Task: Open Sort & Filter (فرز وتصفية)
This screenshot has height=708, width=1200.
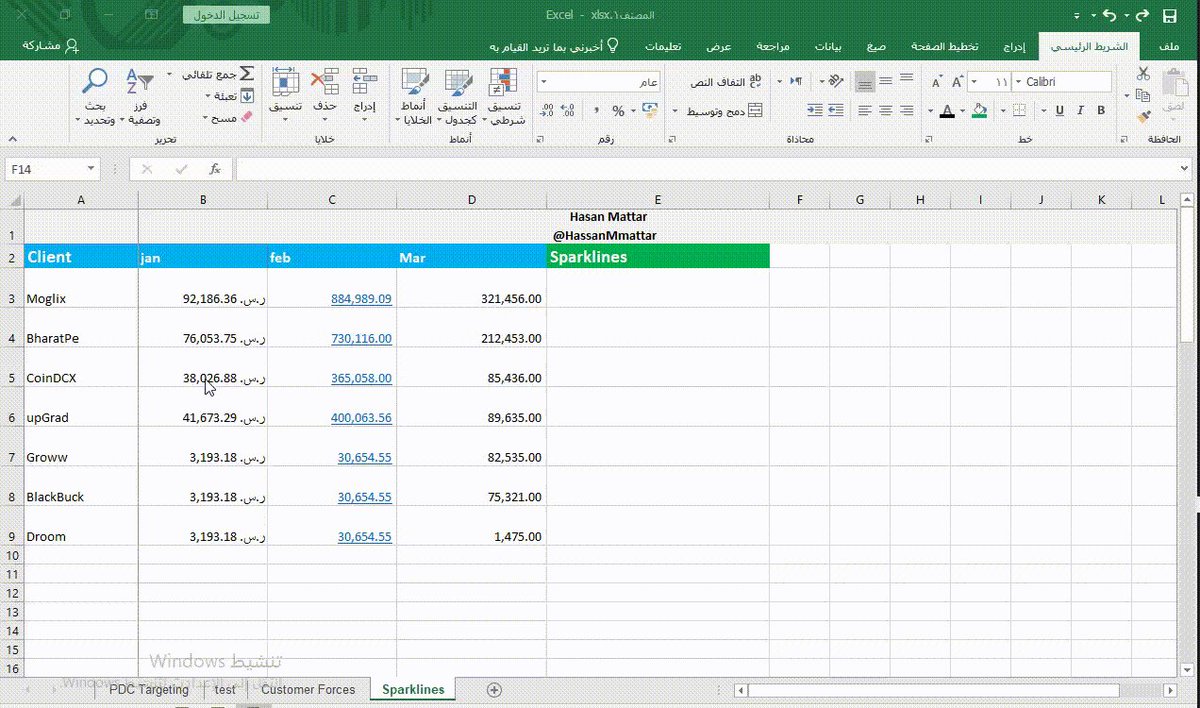Action: [139, 97]
